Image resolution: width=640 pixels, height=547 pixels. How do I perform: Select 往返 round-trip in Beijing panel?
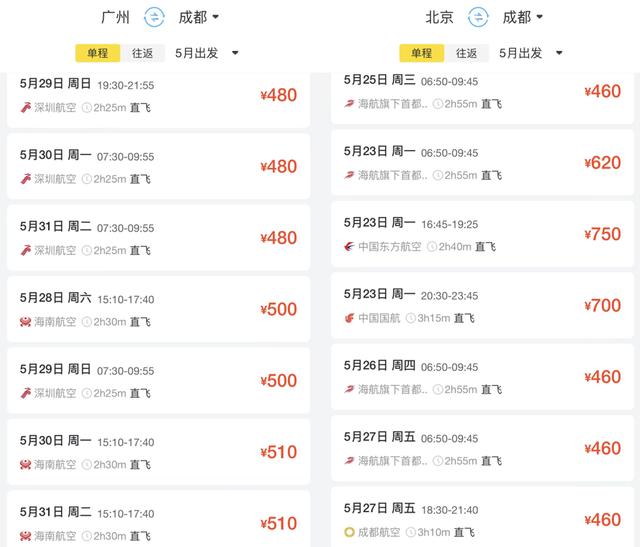[468, 53]
